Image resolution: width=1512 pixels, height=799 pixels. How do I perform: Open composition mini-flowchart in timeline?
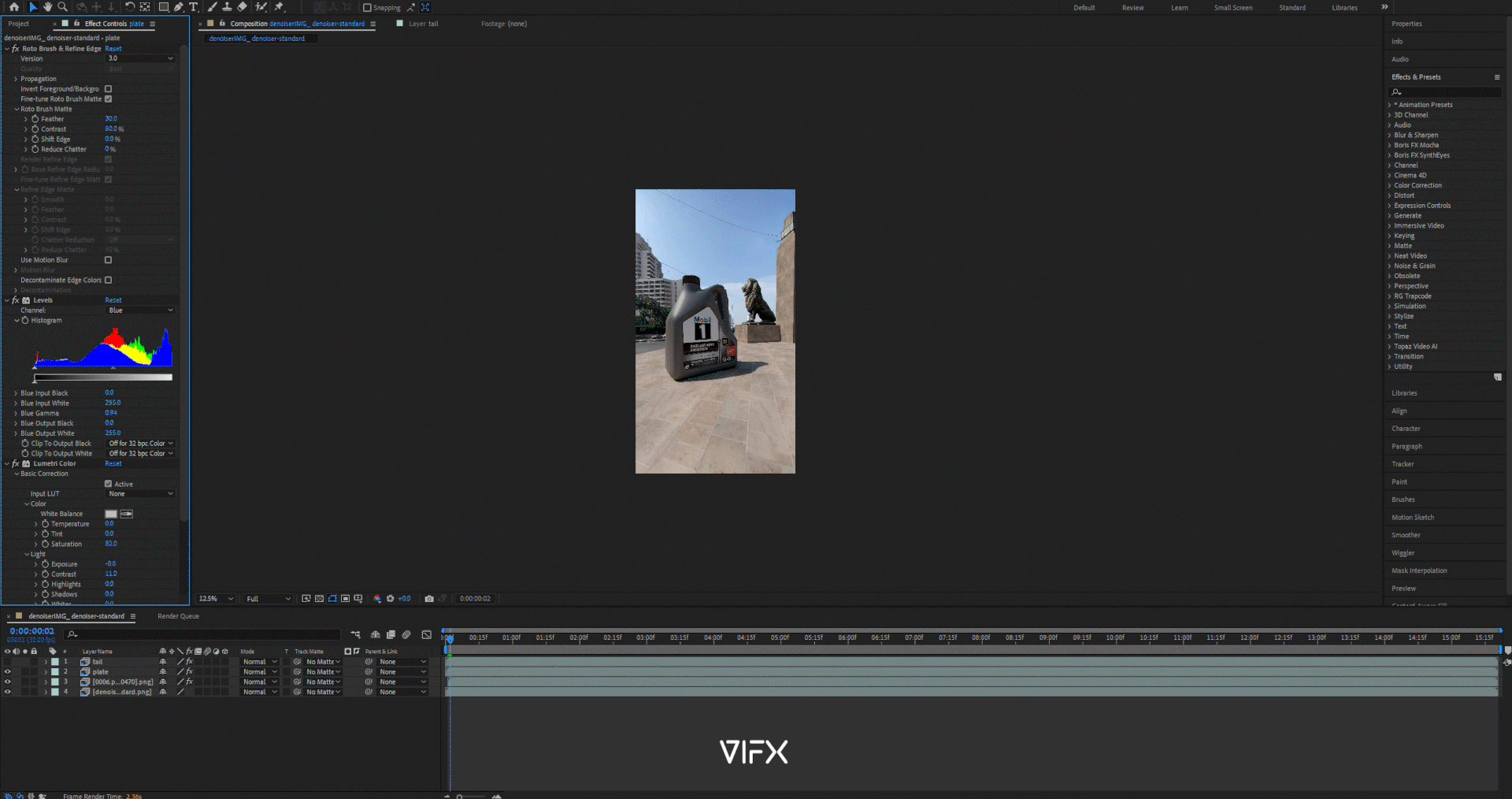(355, 634)
